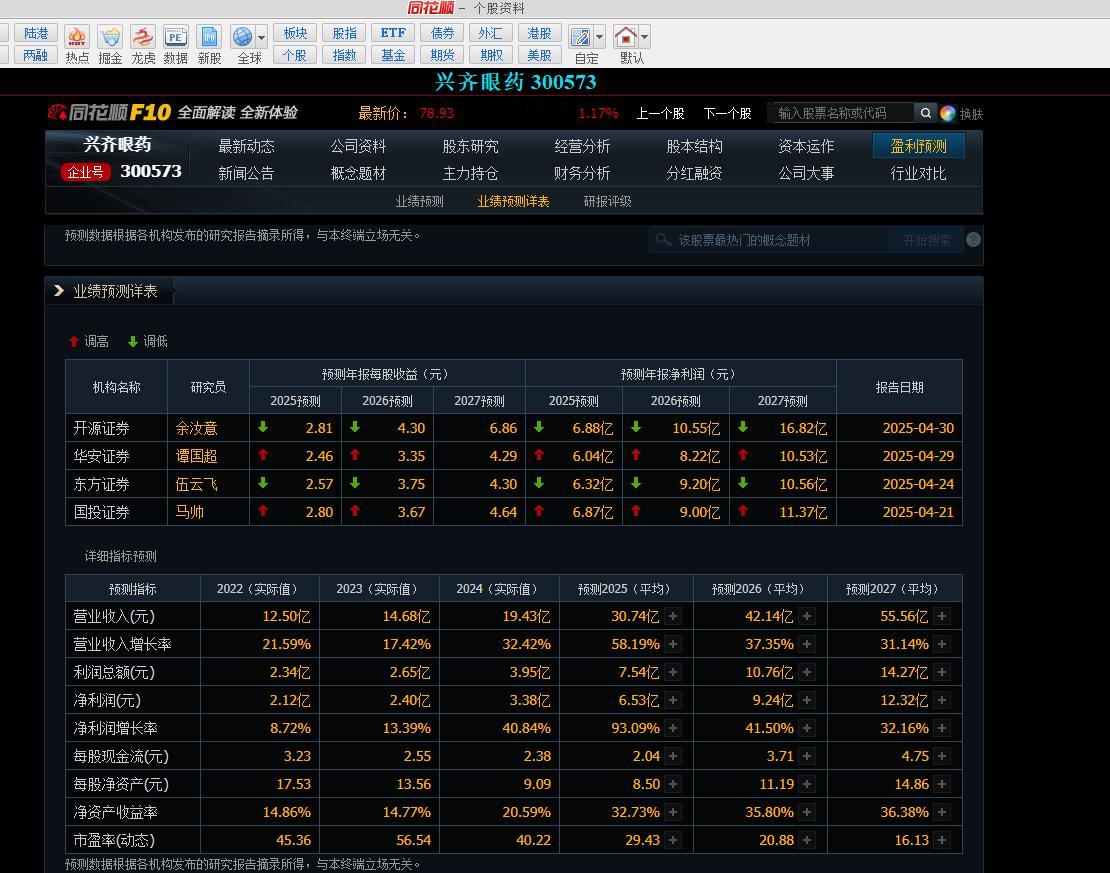Switch to 研报评级 sub-tab
The image size is (1110, 873).
pyautogui.click(x=607, y=201)
